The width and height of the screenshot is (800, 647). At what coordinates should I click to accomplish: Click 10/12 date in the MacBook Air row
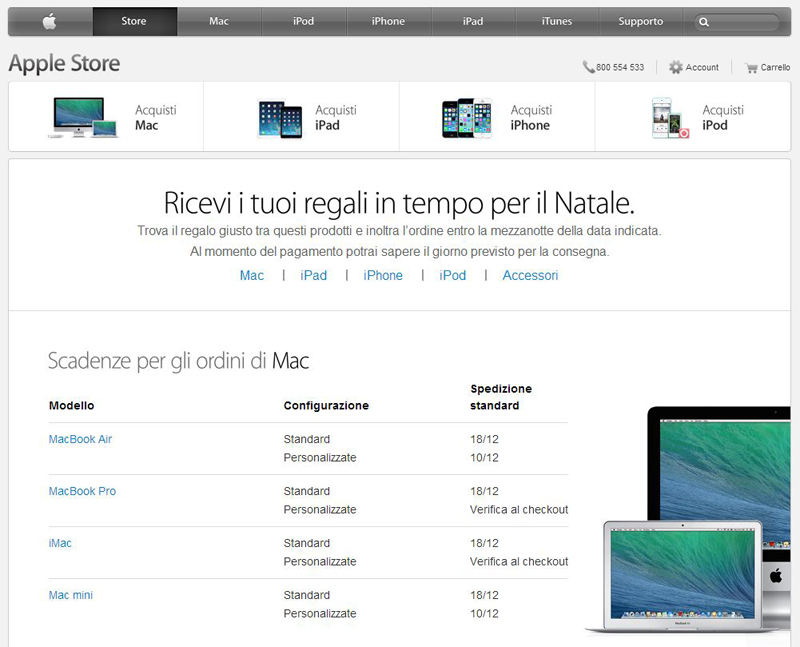pyautogui.click(x=484, y=458)
